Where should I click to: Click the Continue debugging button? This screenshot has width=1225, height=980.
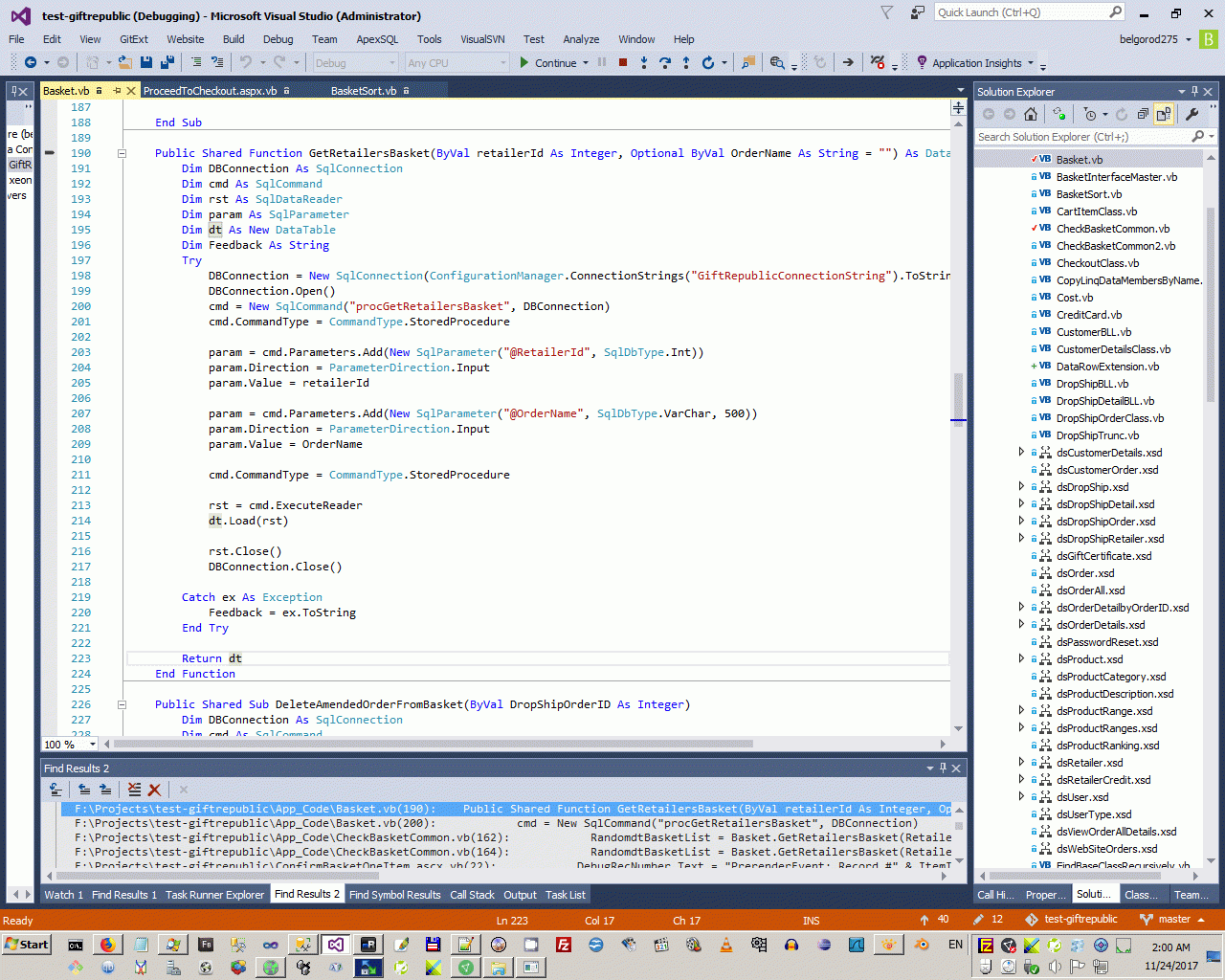point(547,63)
